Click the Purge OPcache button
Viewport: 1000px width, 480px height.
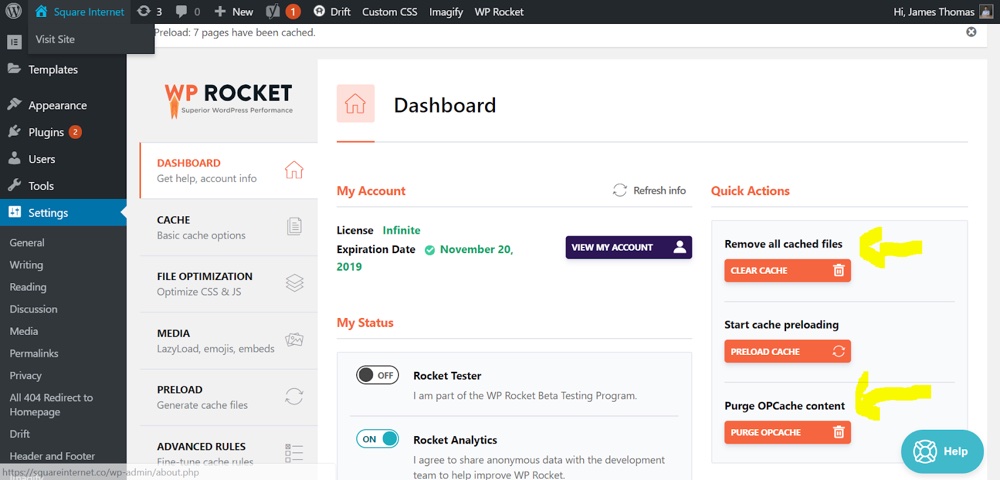coord(787,432)
